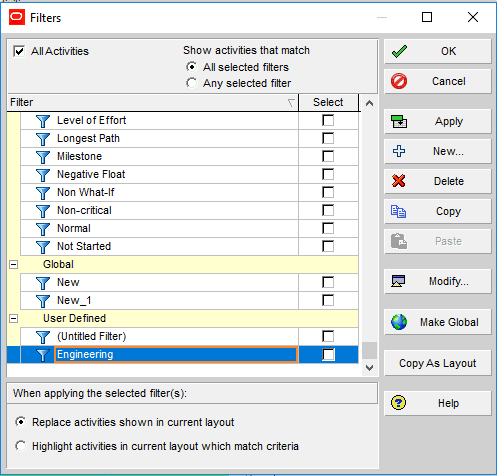Screen dimensions: 497x476
Task: Collapse the User Defined filter group
Action: pyautogui.click(x=13, y=319)
